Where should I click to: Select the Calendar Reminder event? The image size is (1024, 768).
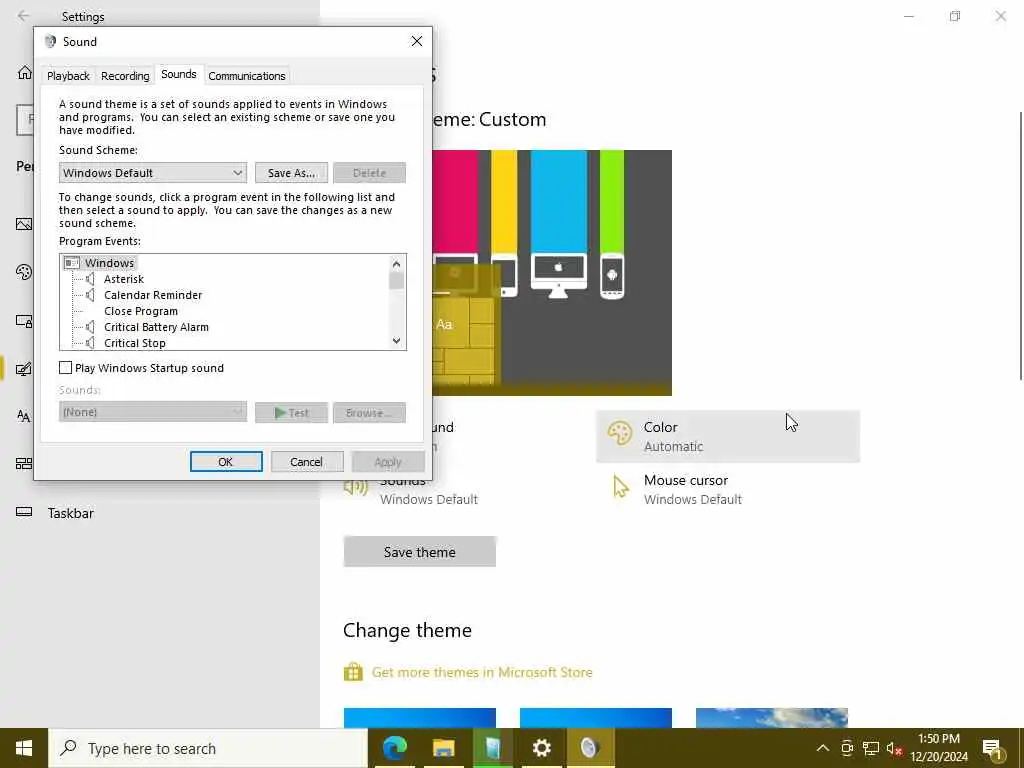[x=153, y=295]
